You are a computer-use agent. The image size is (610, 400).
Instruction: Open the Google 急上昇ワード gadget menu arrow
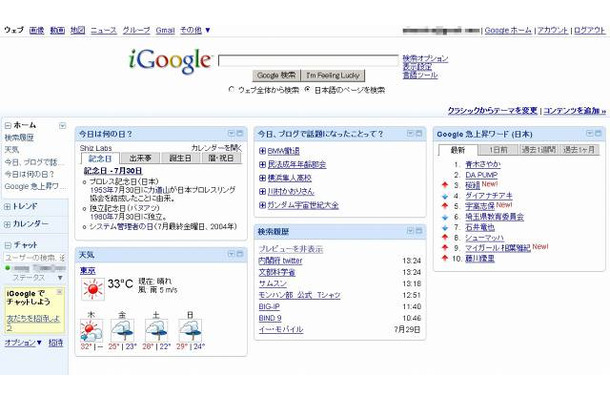pos(589,133)
